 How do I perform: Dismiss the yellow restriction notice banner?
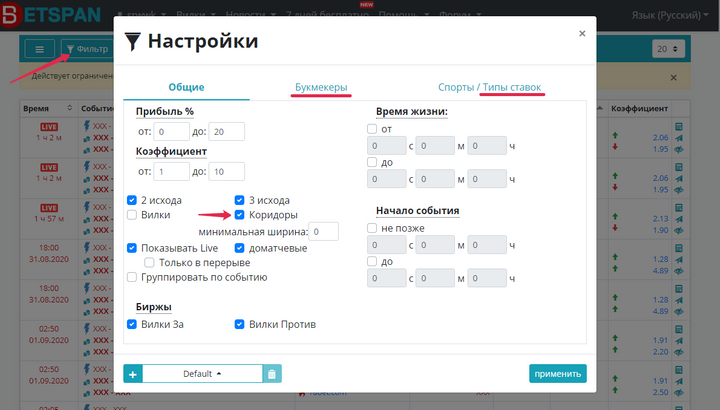(x=673, y=78)
